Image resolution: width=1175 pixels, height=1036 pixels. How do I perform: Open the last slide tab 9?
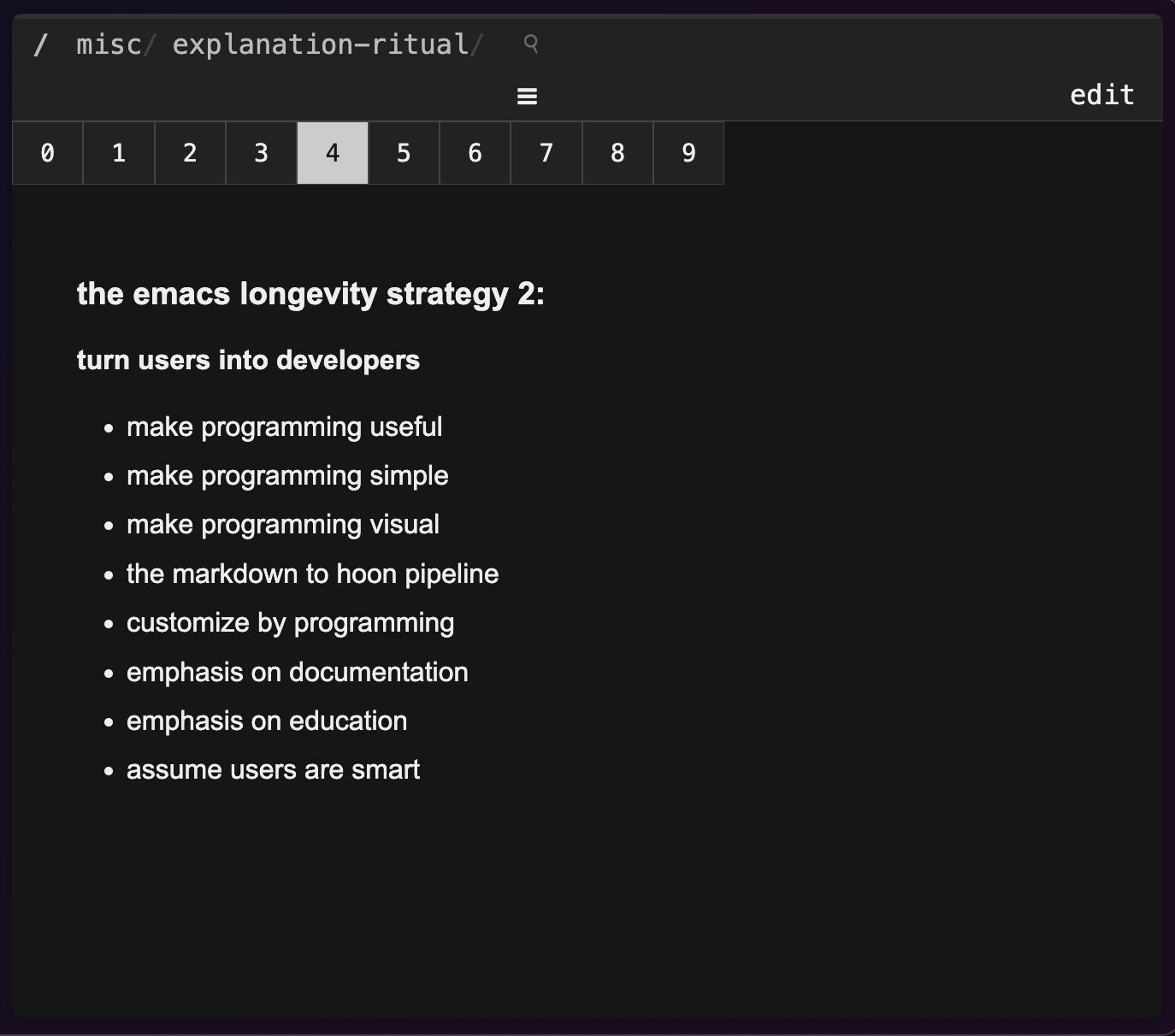pyautogui.click(x=688, y=153)
